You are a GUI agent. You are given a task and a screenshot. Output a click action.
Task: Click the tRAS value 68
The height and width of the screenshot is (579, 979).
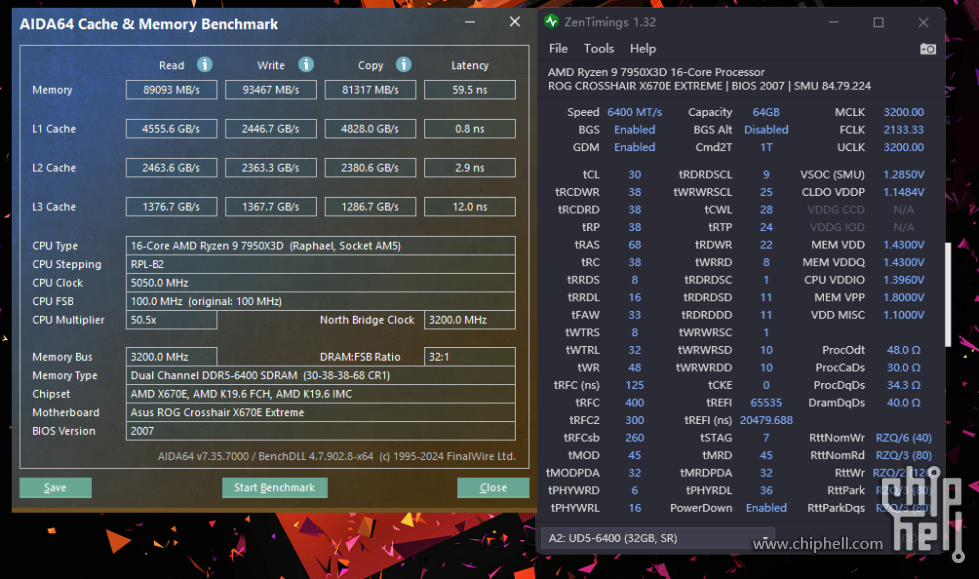point(634,245)
